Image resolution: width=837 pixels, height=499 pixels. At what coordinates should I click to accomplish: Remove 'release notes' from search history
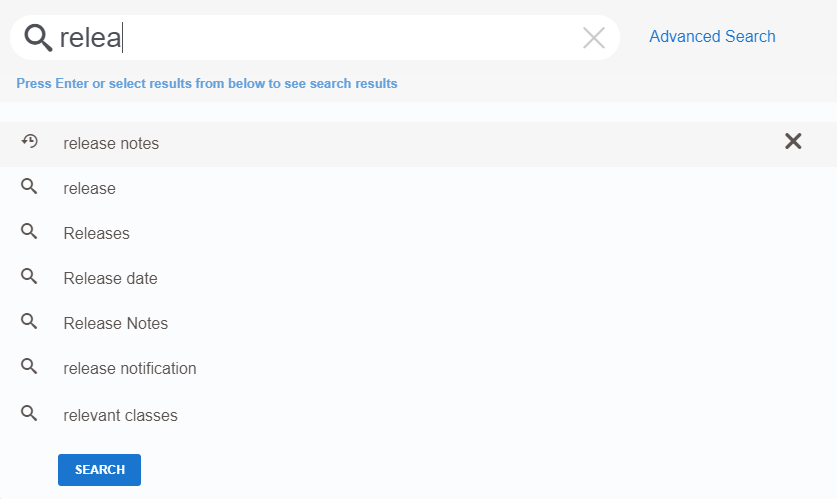(x=793, y=141)
